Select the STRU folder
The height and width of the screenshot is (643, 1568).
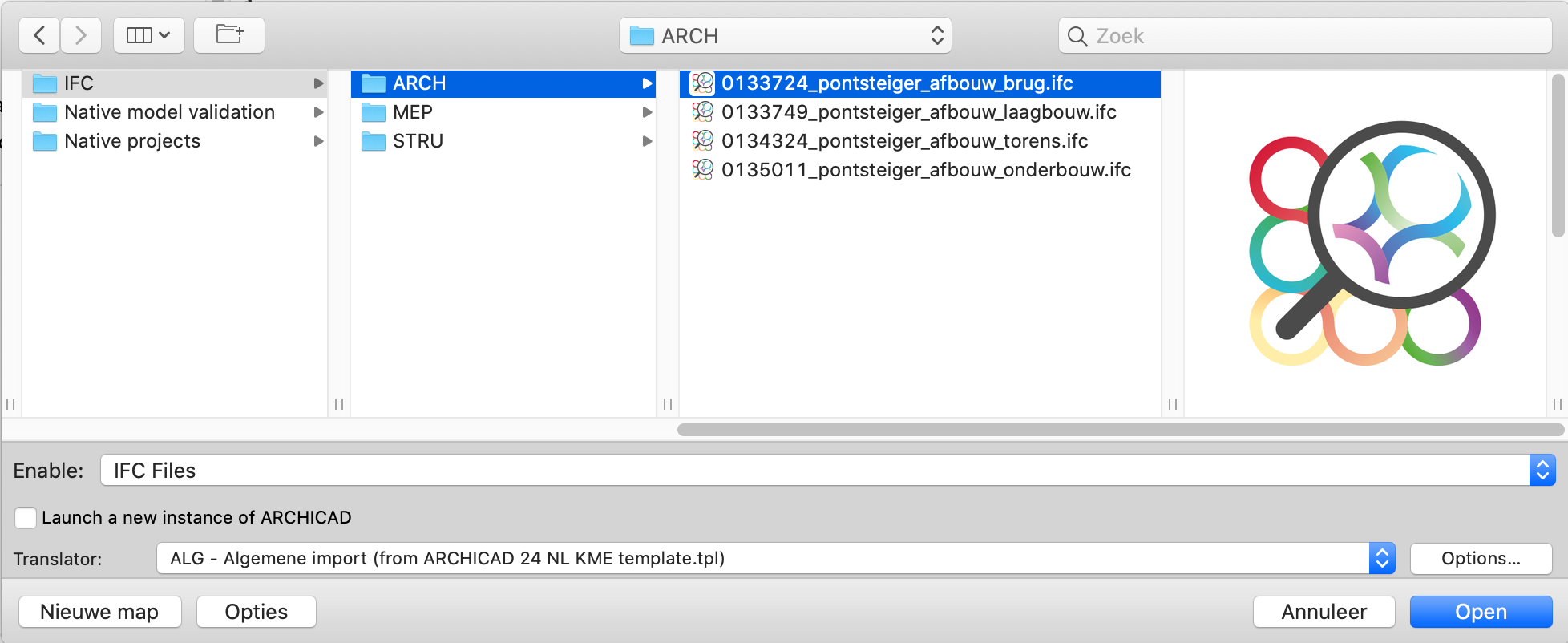503,141
